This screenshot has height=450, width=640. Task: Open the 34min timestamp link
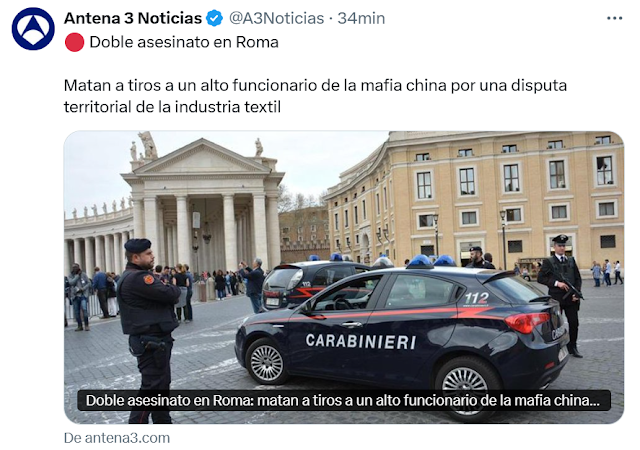tap(361, 18)
